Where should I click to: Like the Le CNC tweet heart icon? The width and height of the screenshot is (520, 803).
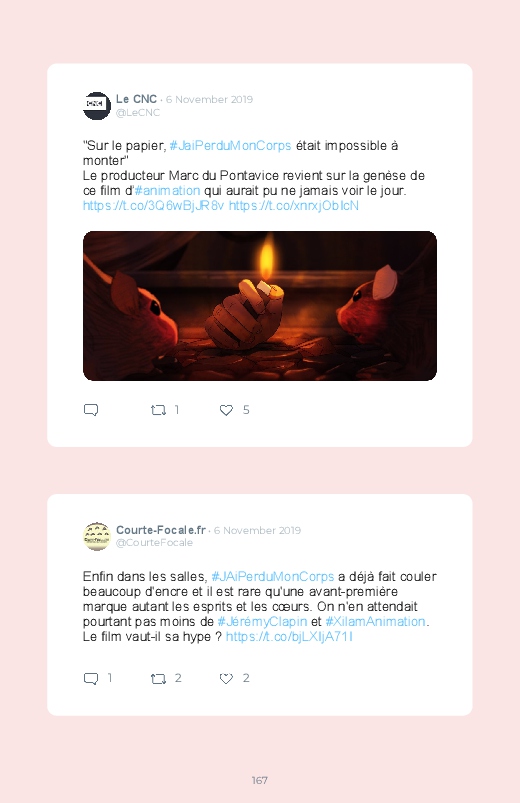point(226,410)
